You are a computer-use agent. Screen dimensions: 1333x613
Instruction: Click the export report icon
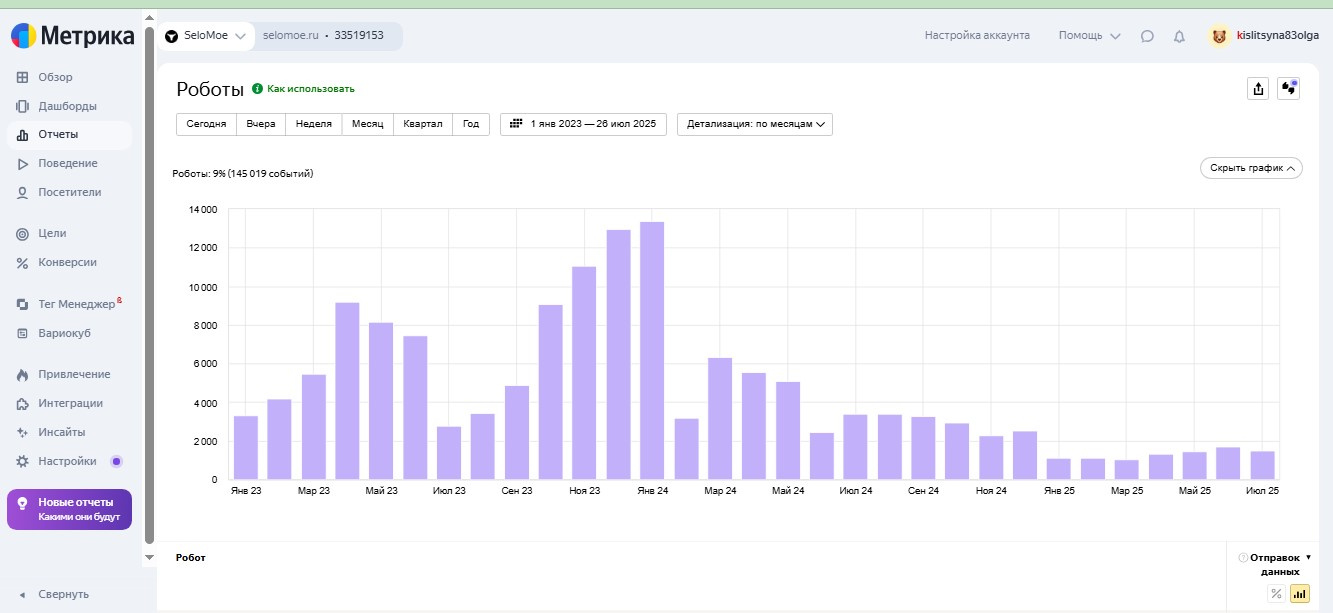(1258, 89)
